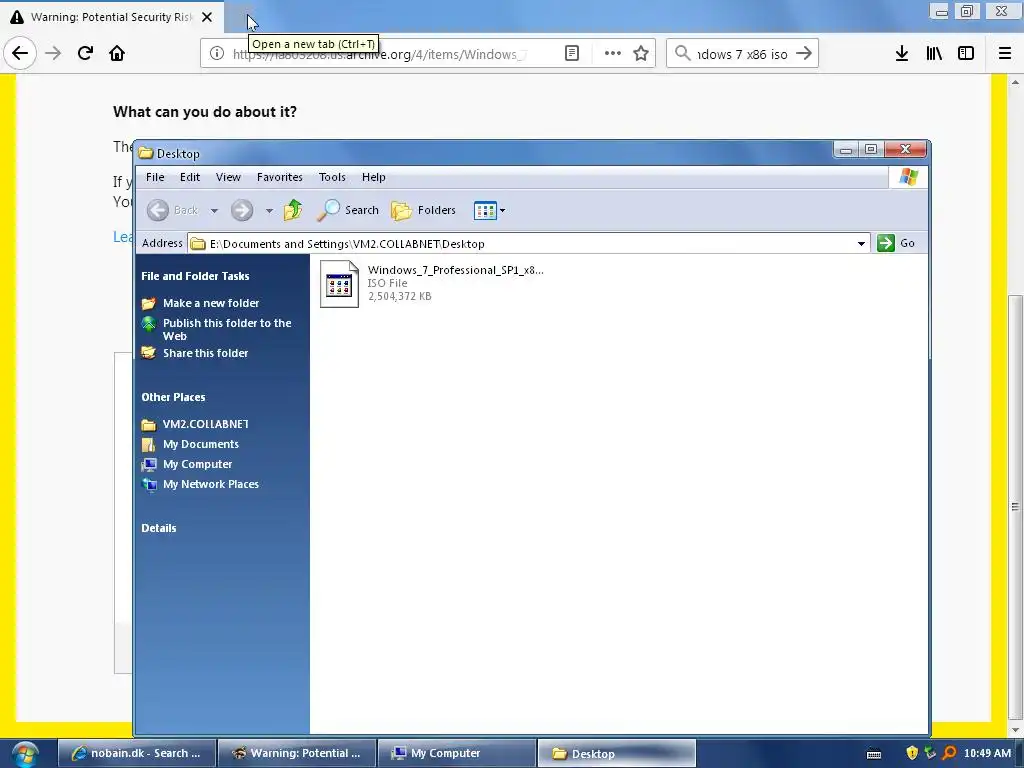Open the Help menu

(374, 177)
